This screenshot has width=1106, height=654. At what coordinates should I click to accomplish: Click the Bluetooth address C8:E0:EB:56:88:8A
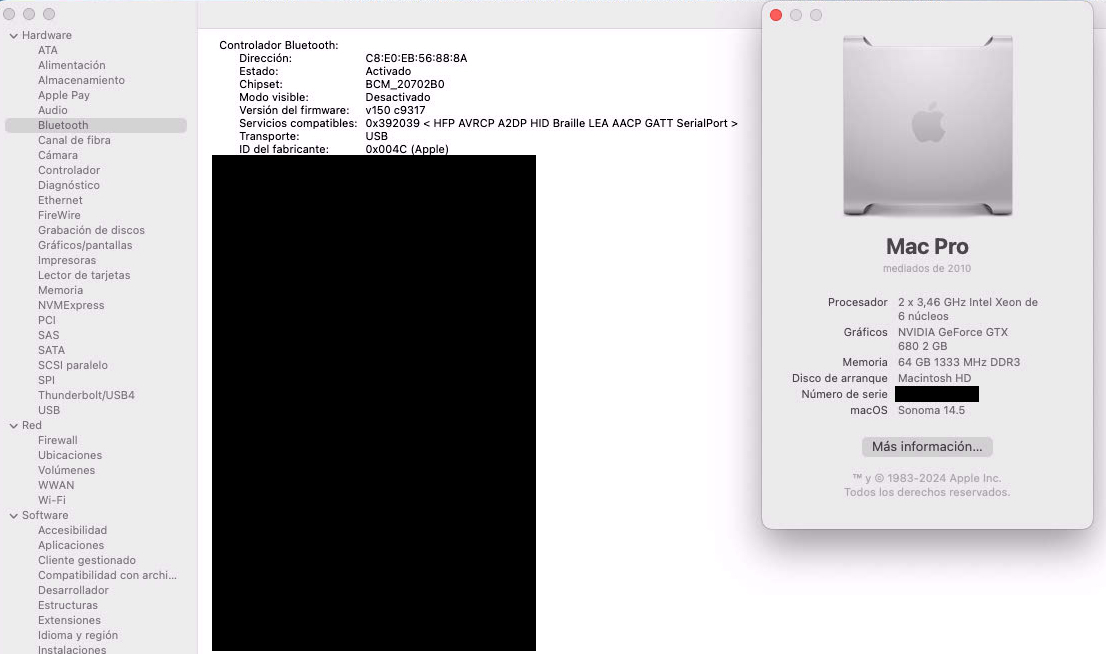coord(416,58)
